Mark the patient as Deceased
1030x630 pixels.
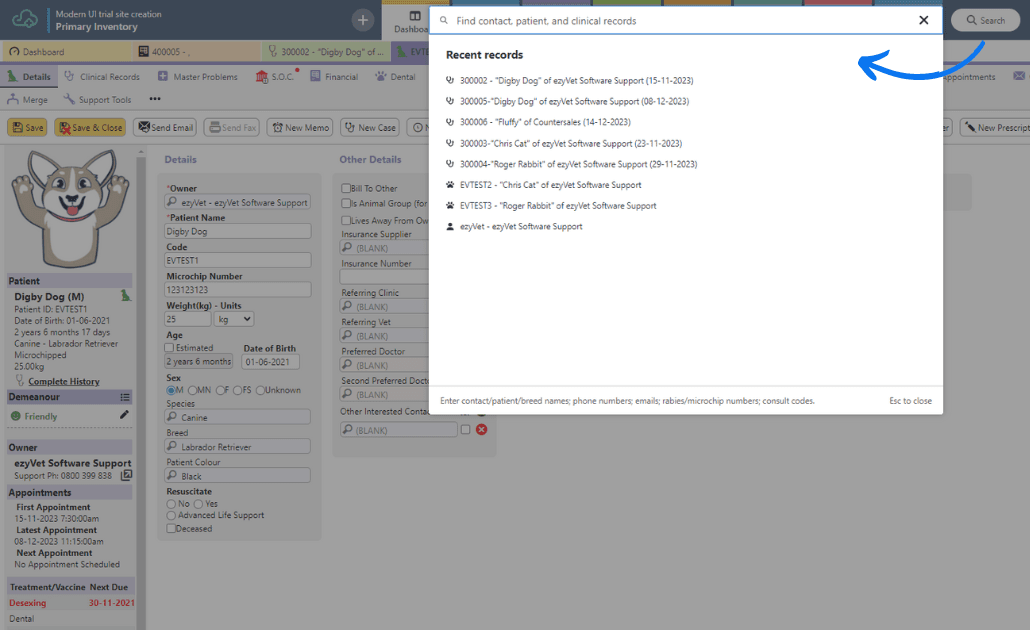(x=171, y=528)
